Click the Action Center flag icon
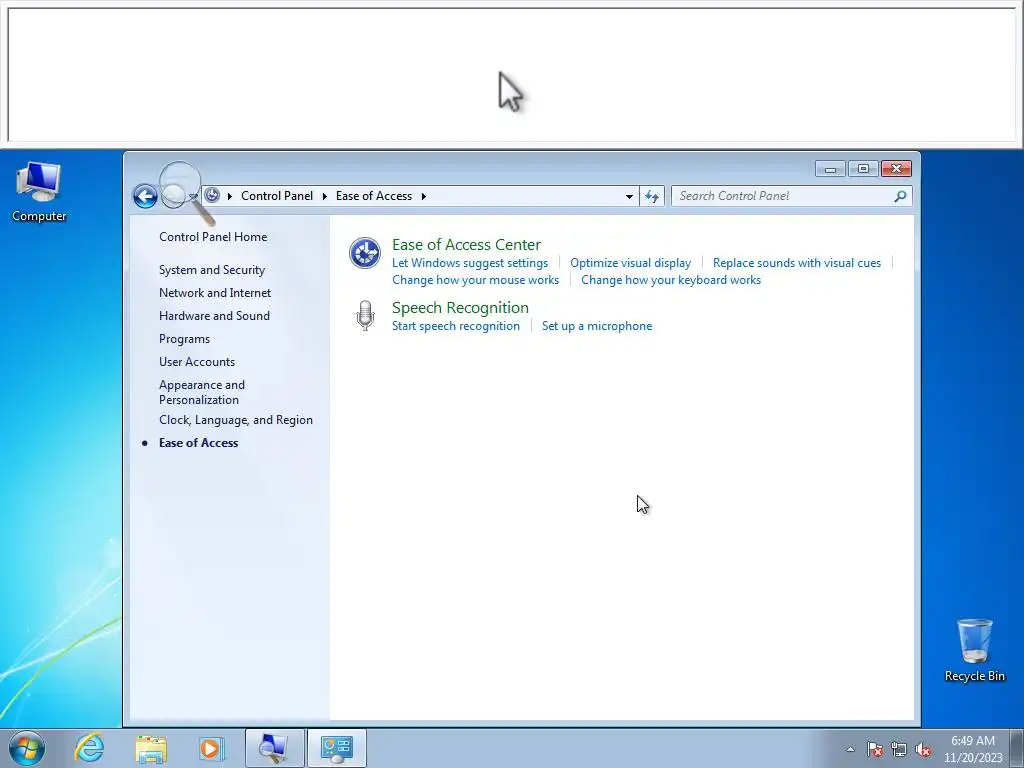 tap(874, 749)
